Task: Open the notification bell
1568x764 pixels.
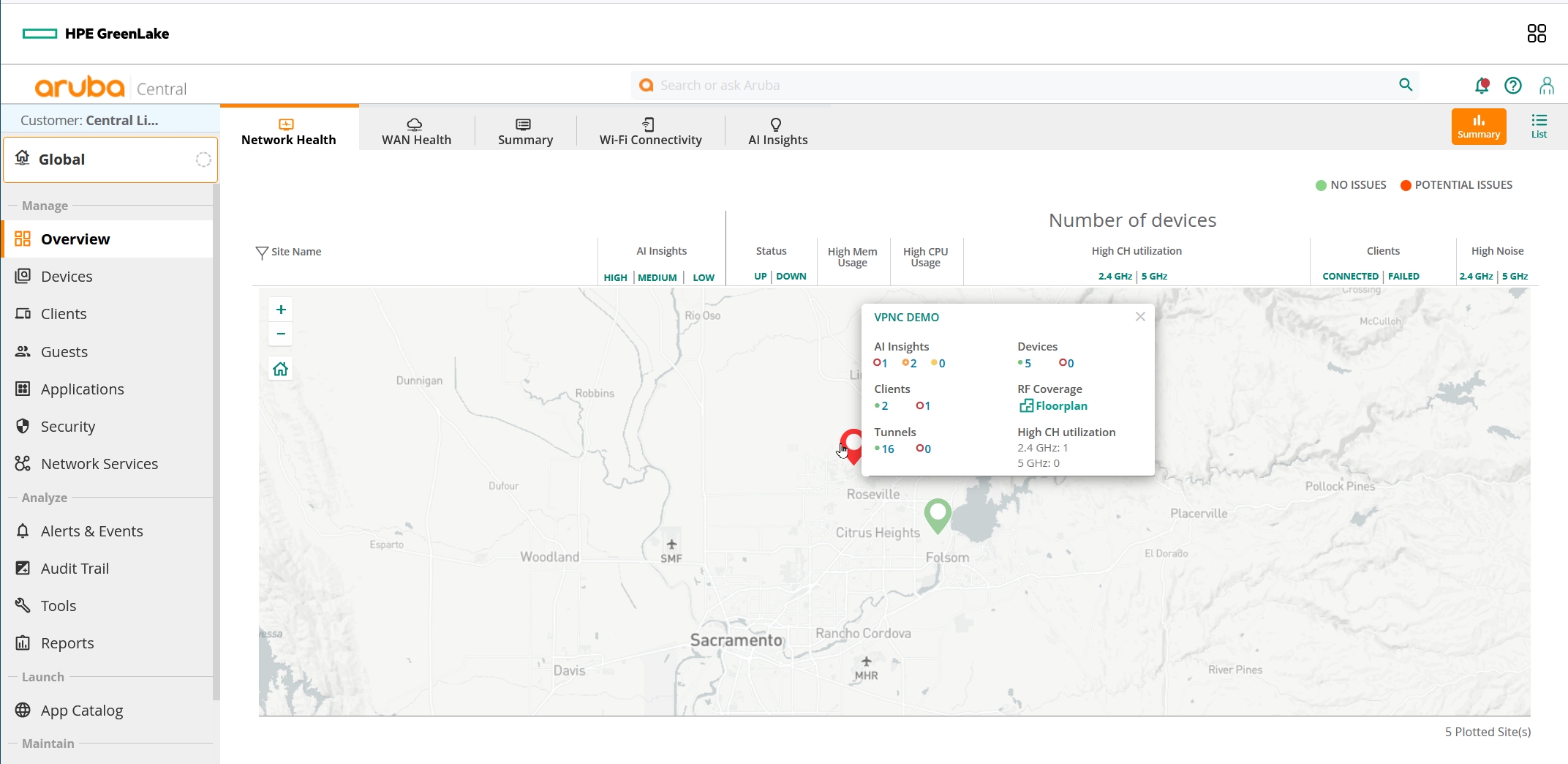Action: tap(1482, 85)
